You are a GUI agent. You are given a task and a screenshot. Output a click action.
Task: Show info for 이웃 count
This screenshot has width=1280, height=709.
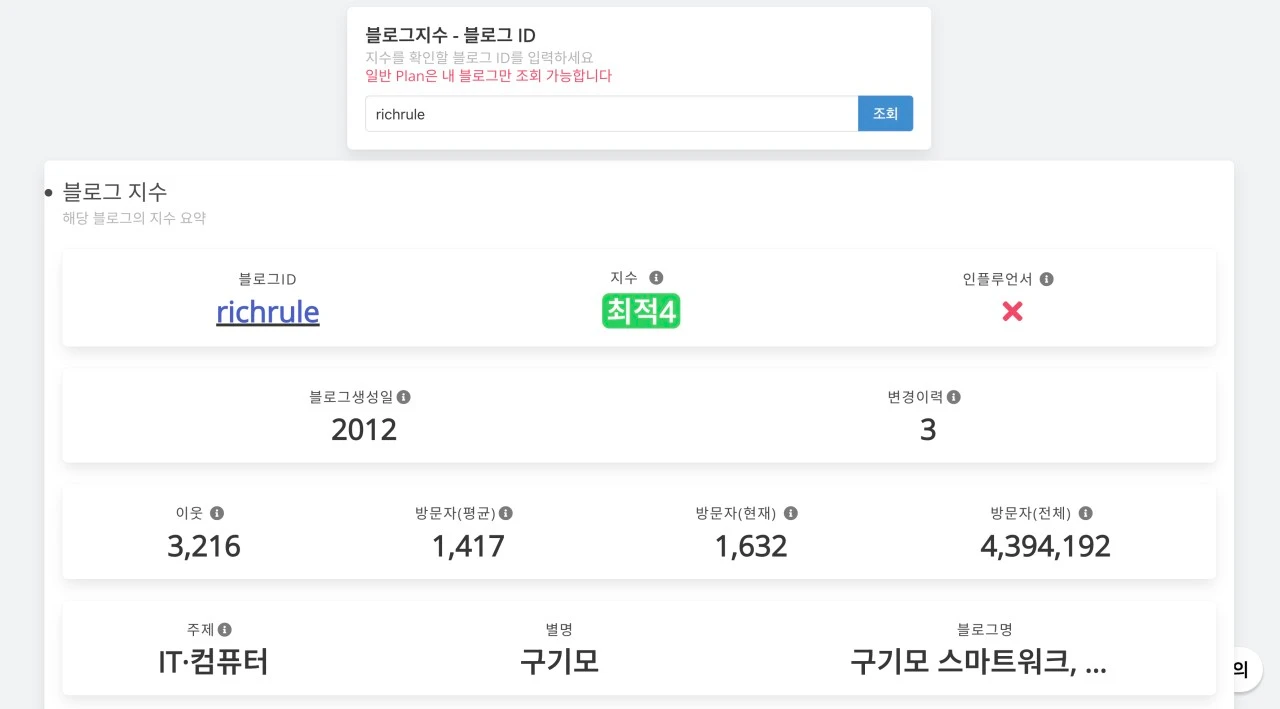217,513
